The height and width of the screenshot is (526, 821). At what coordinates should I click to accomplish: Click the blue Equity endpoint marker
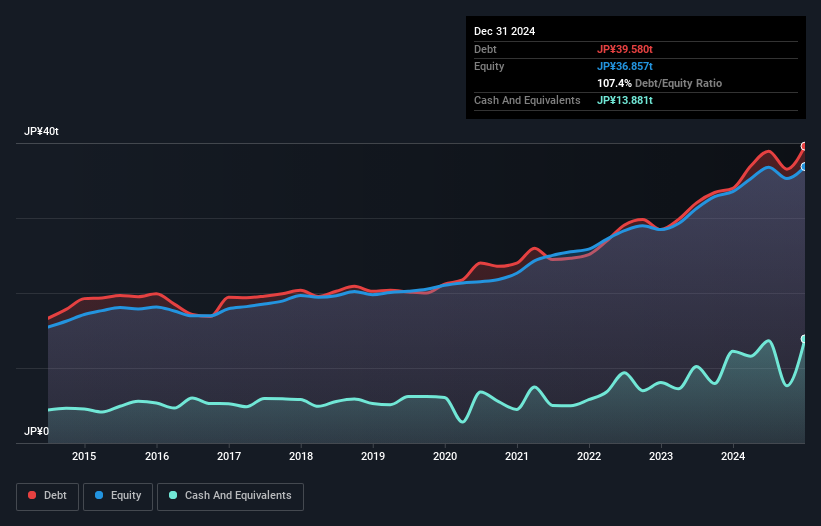804,166
